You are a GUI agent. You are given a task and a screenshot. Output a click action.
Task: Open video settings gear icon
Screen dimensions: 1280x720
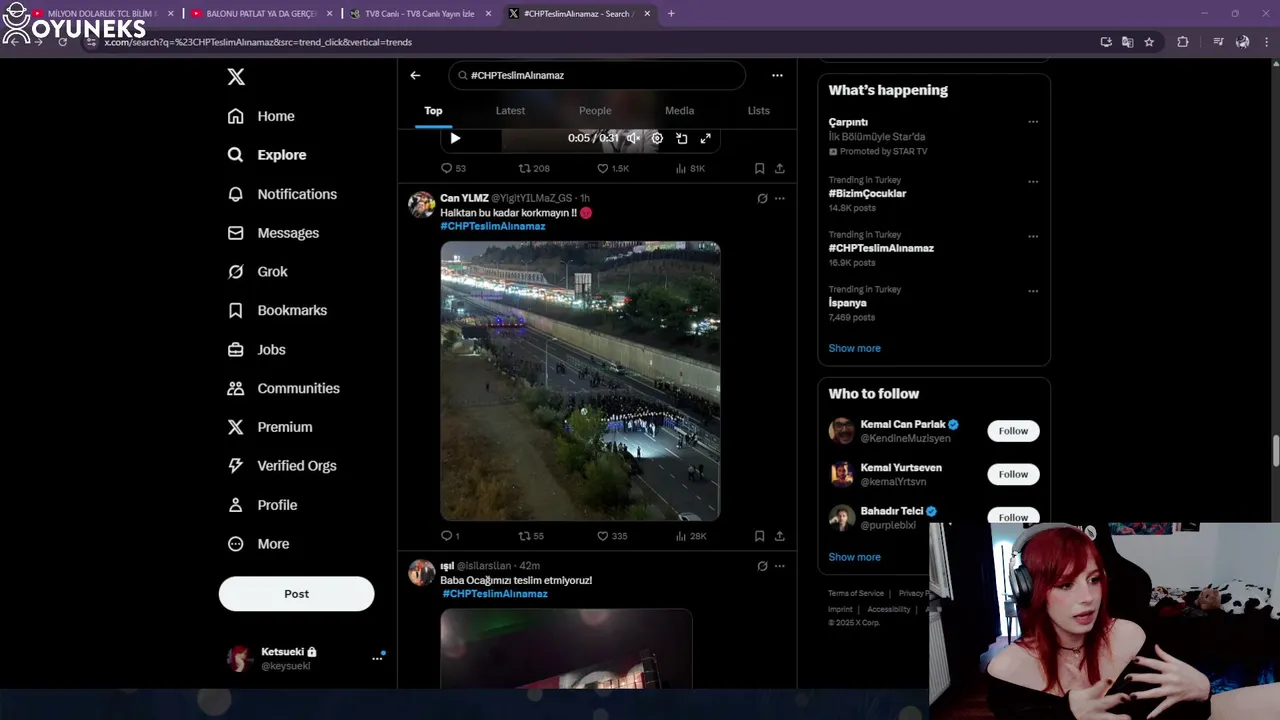657,138
